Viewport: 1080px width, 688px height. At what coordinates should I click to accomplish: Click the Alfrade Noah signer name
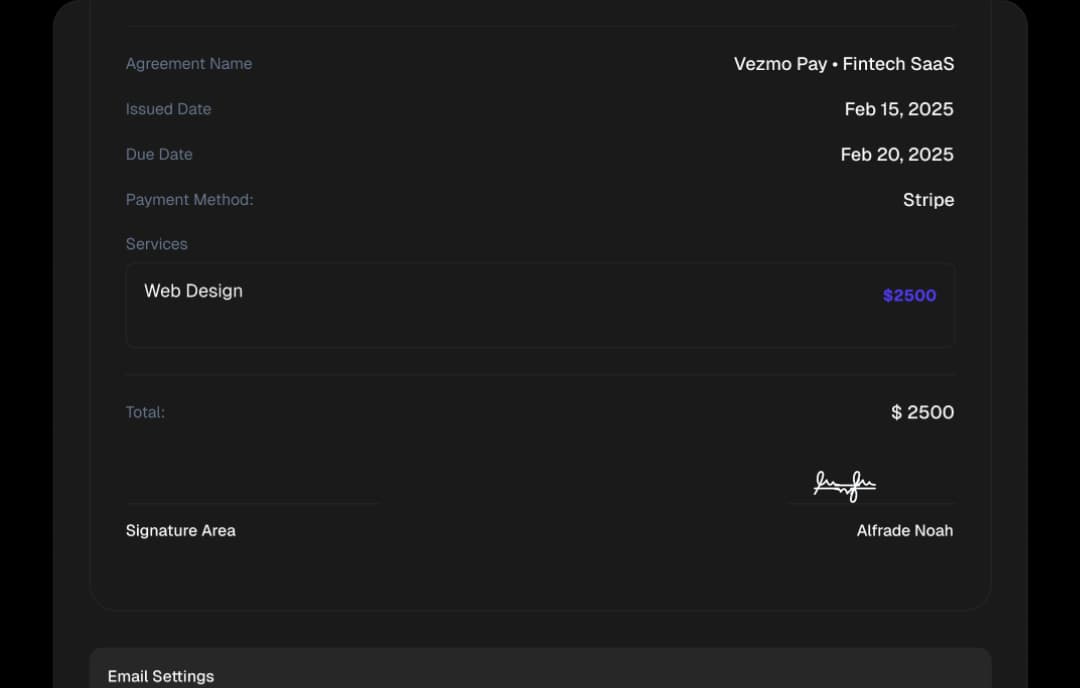904,531
